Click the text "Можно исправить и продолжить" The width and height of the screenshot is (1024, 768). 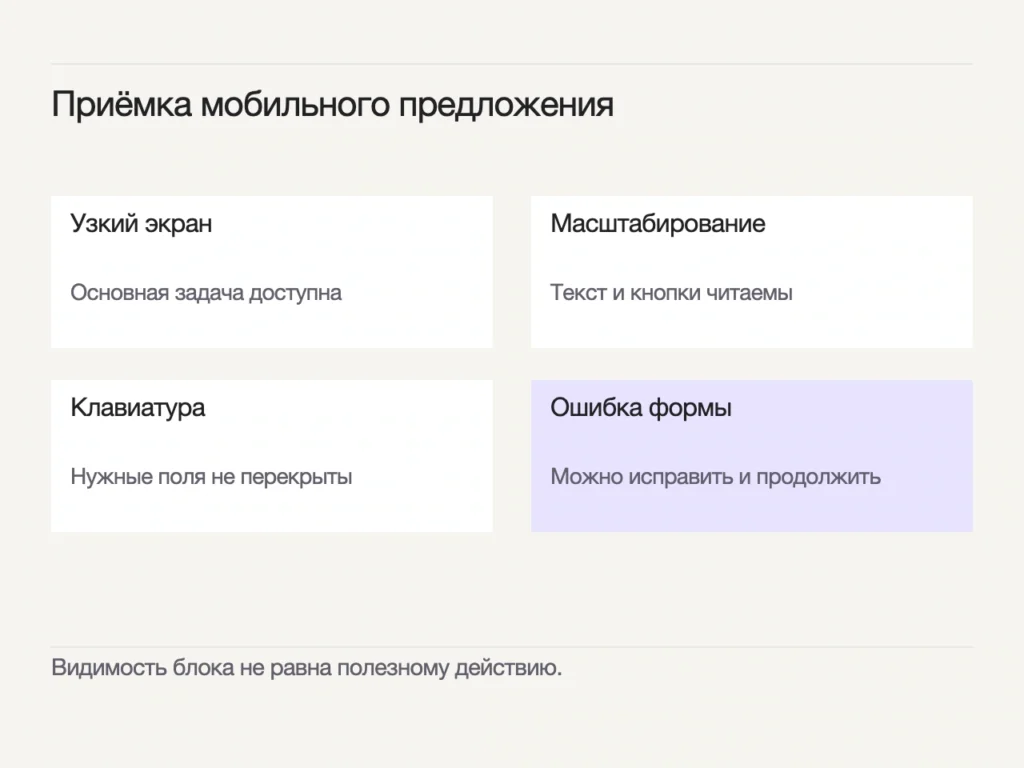click(x=716, y=477)
